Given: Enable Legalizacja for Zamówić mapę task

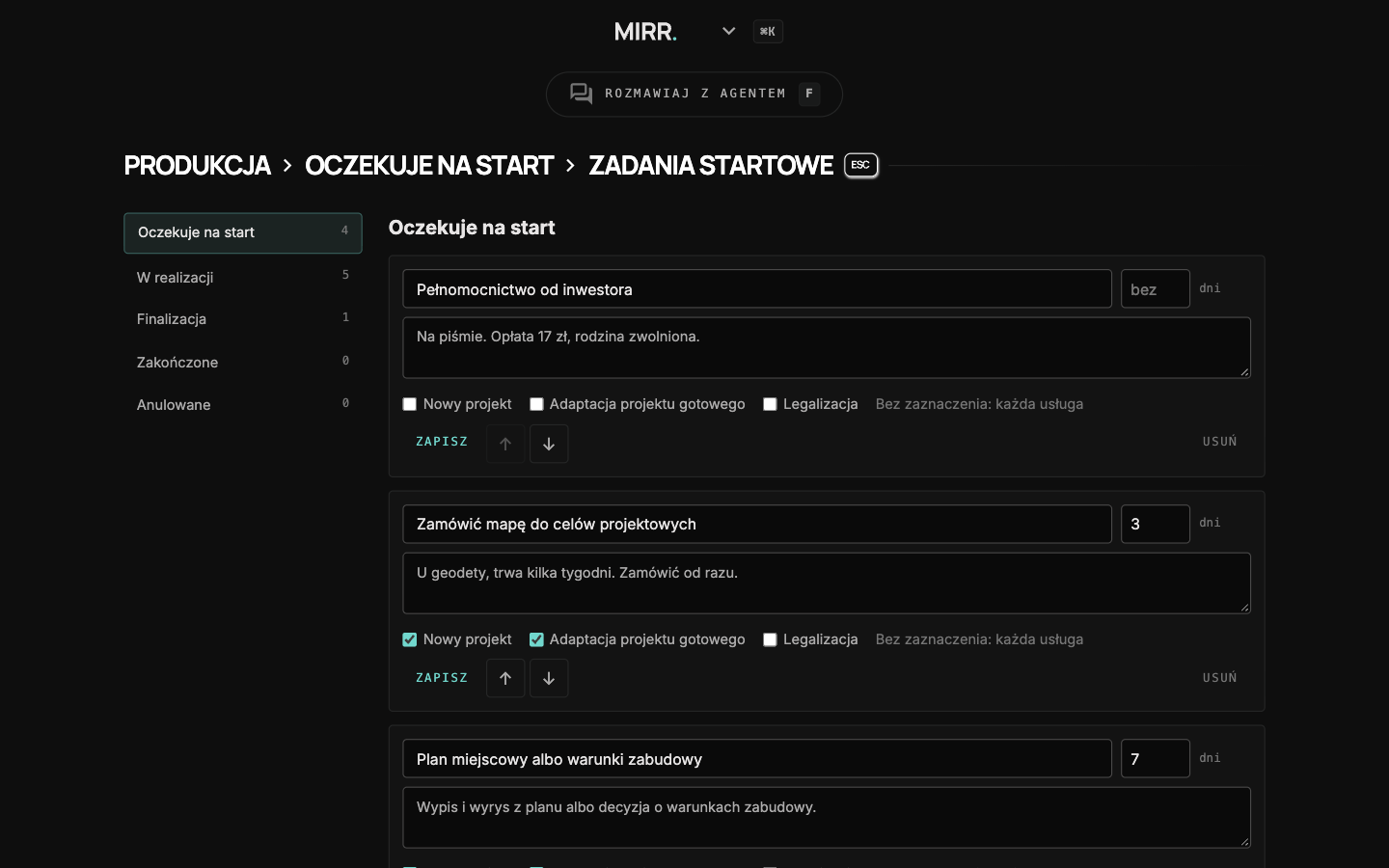Looking at the screenshot, I should (770, 639).
